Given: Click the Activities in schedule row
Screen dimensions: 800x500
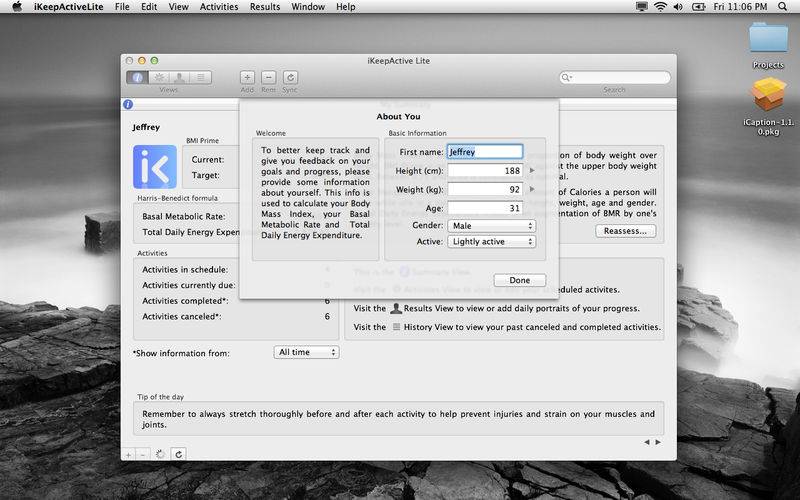Looking at the screenshot, I should pyautogui.click(x=236, y=269).
